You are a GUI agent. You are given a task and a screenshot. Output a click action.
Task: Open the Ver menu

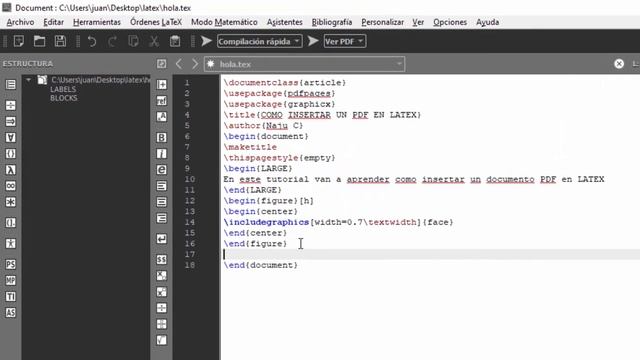[x=418, y=22]
